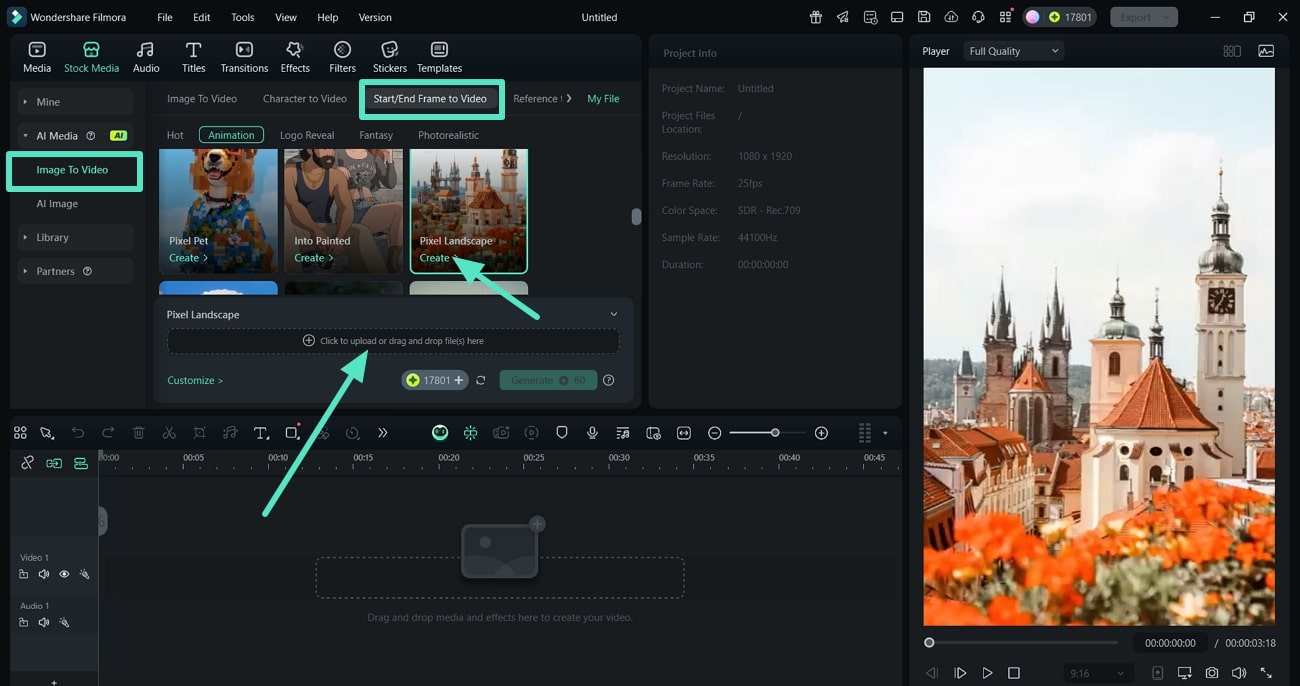Viewport: 1300px width, 686px height.
Task: Select the Hot category filter
Action: (x=175, y=135)
